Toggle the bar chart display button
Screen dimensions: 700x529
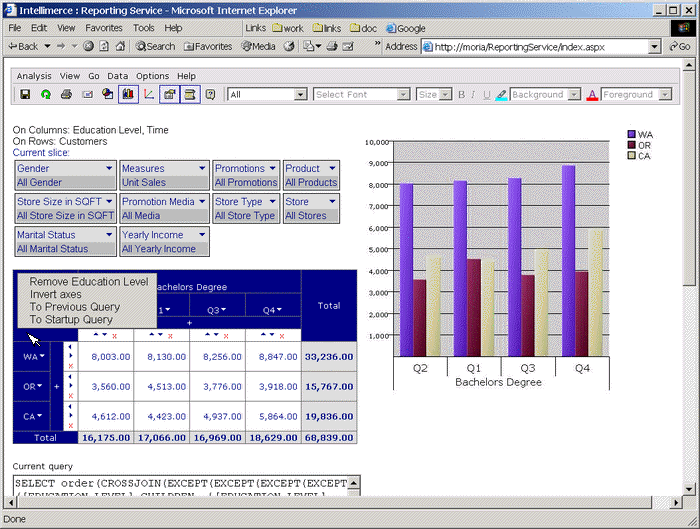[128, 94]
